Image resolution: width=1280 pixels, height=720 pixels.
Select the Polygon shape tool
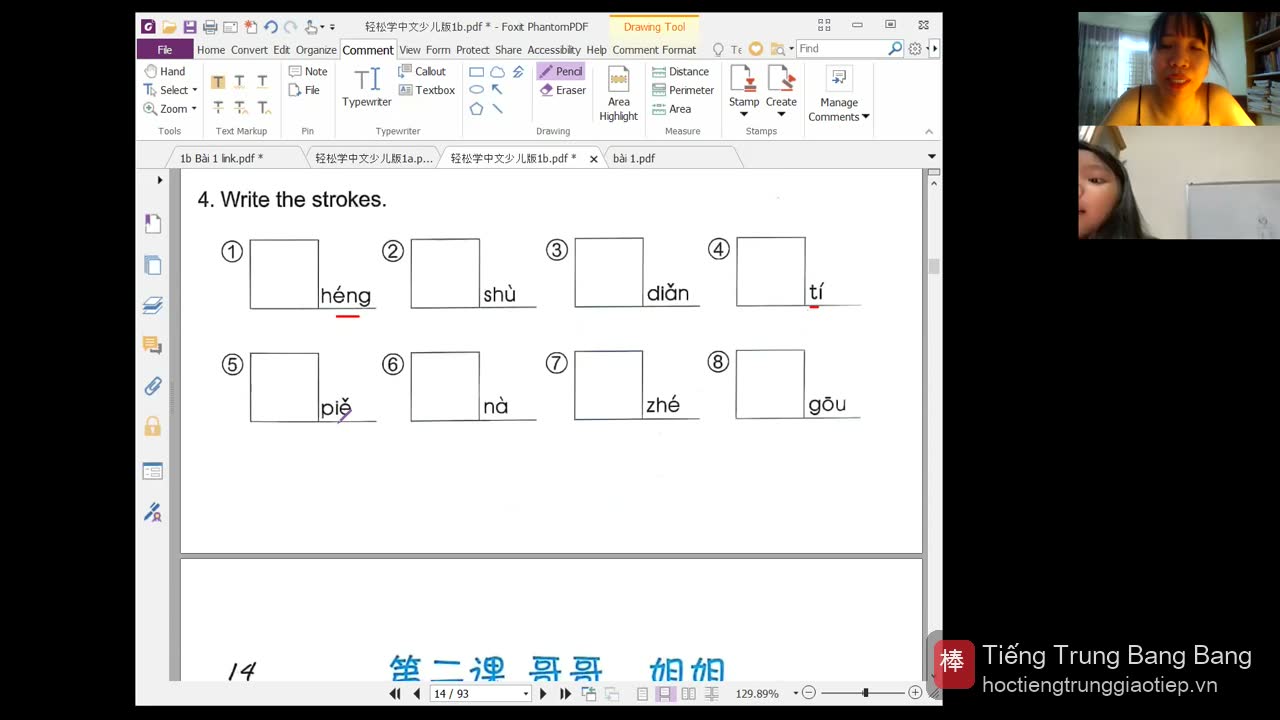point(476,108)
